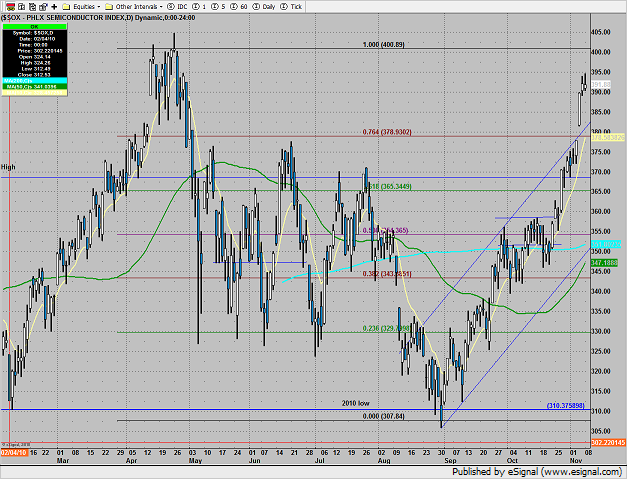Click the Mar month label on time axis

tap(63, 461)
